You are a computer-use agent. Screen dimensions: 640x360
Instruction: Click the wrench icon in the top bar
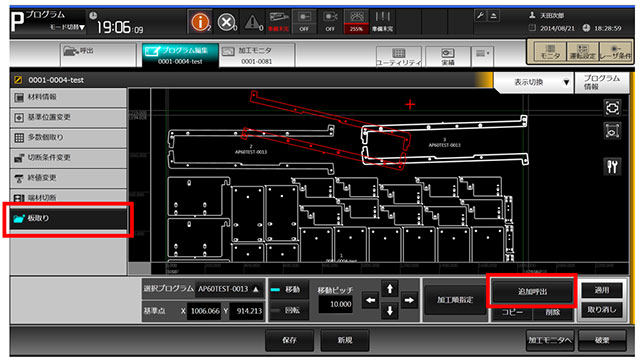point(480,16)
